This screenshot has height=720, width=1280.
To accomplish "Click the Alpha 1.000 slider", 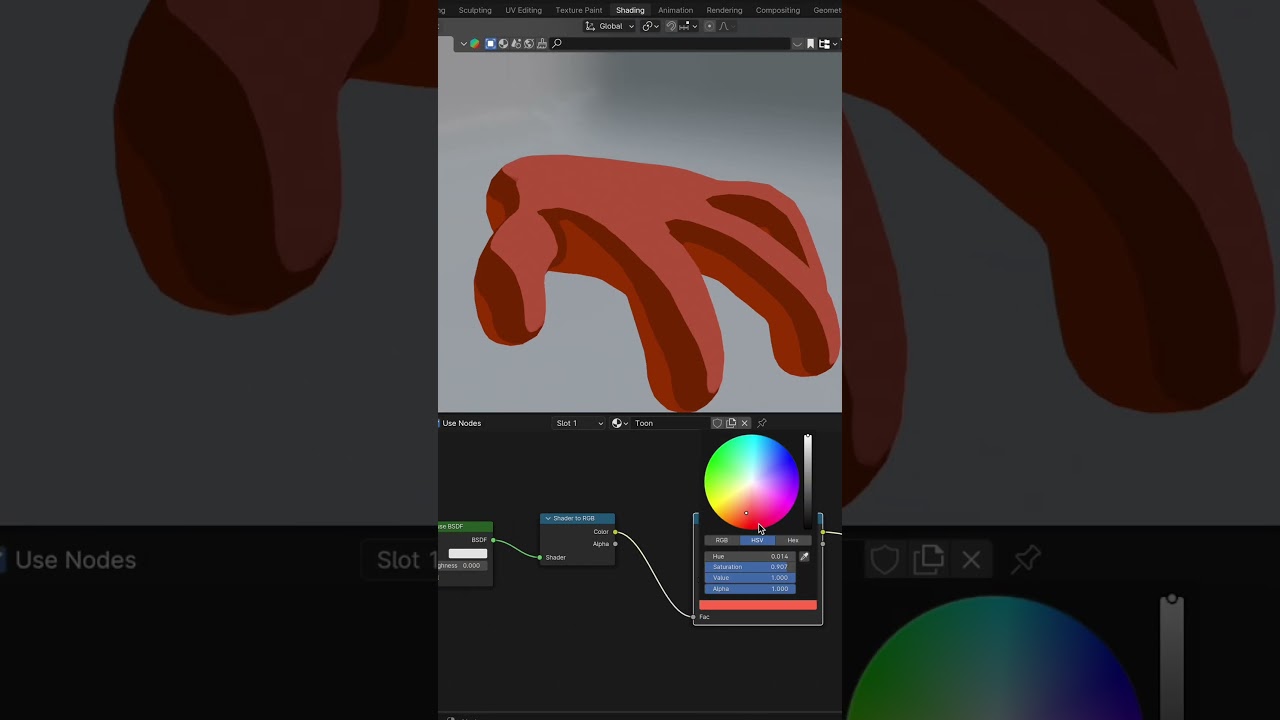I will (x=750, y=589).
